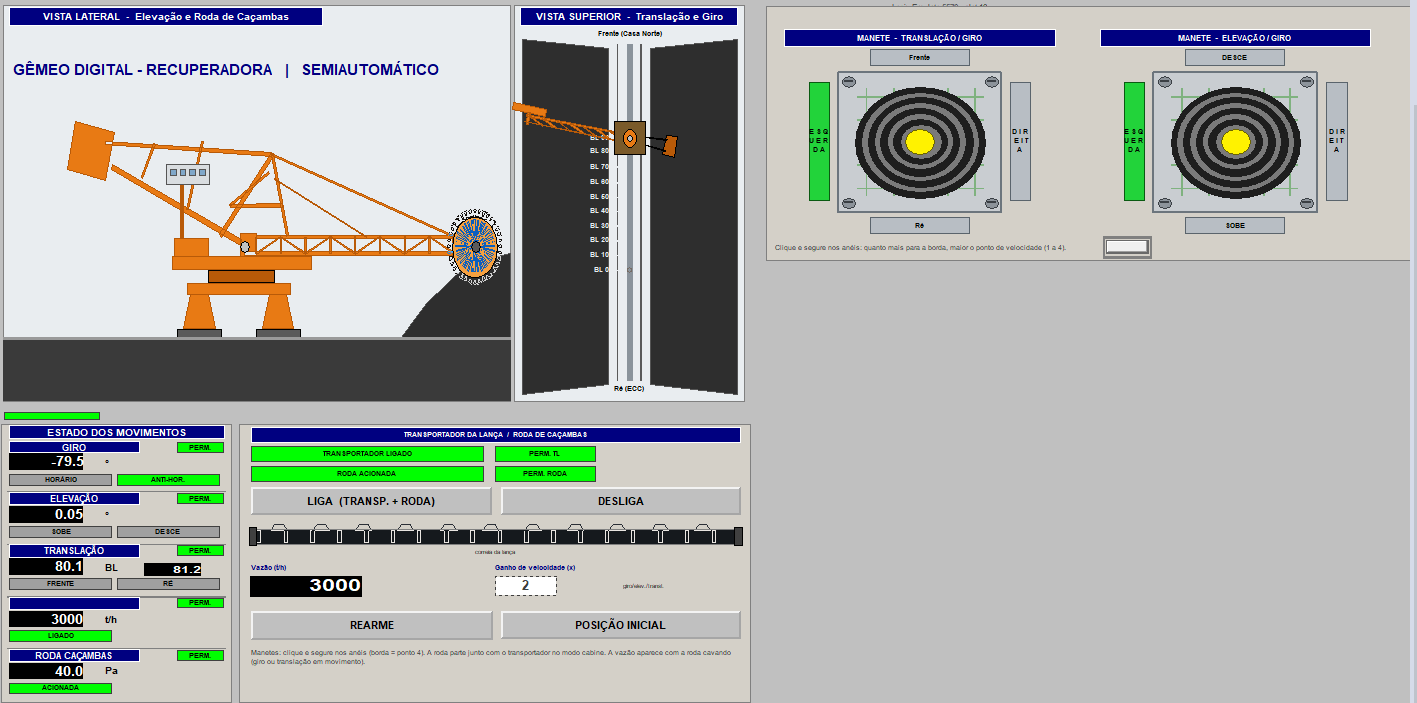Click LIGA (TRANSP. + RODA) button

pyautogui.click(x=371, y=501)
